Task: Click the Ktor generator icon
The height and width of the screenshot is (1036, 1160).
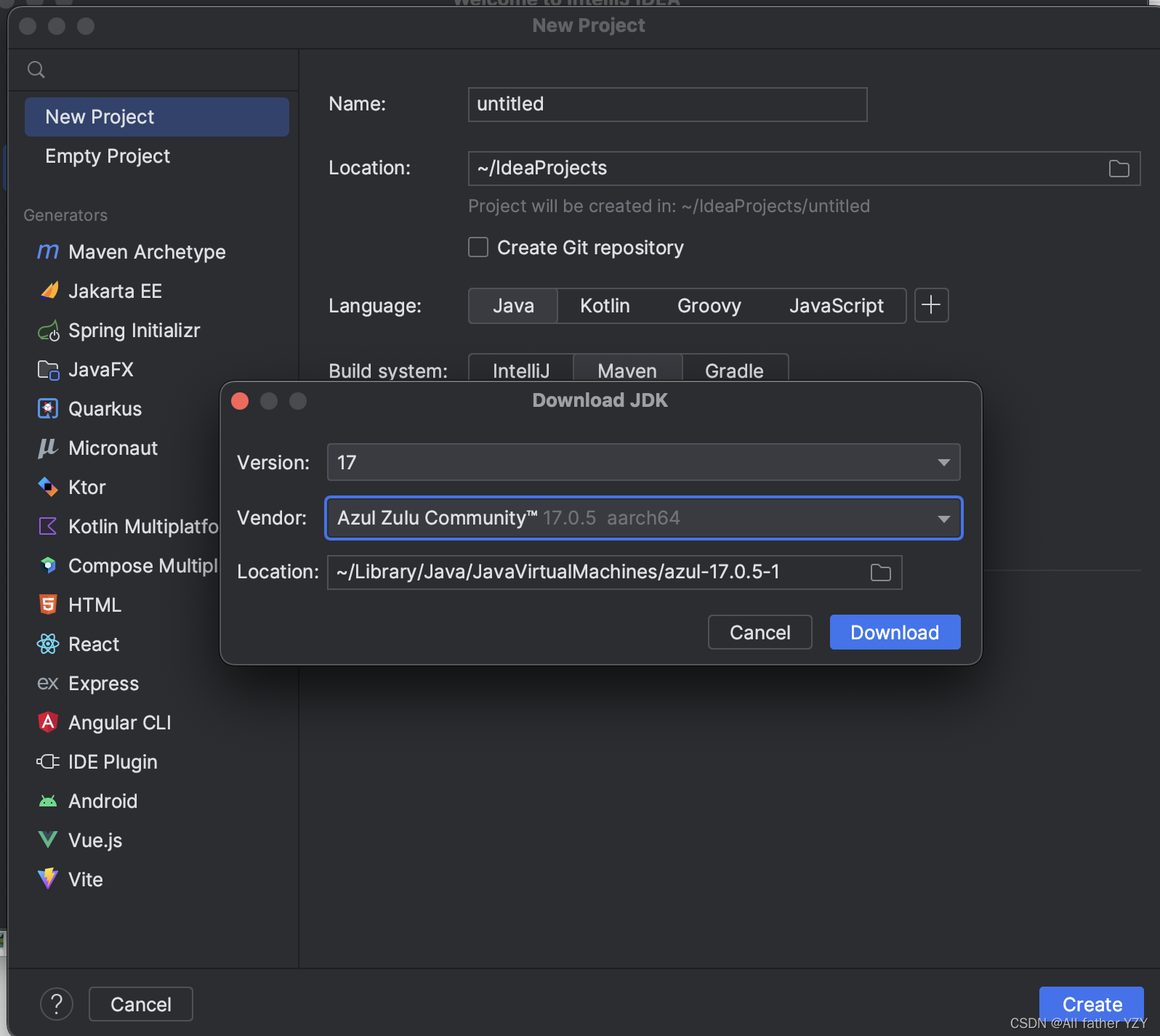Action: (48, 487)
